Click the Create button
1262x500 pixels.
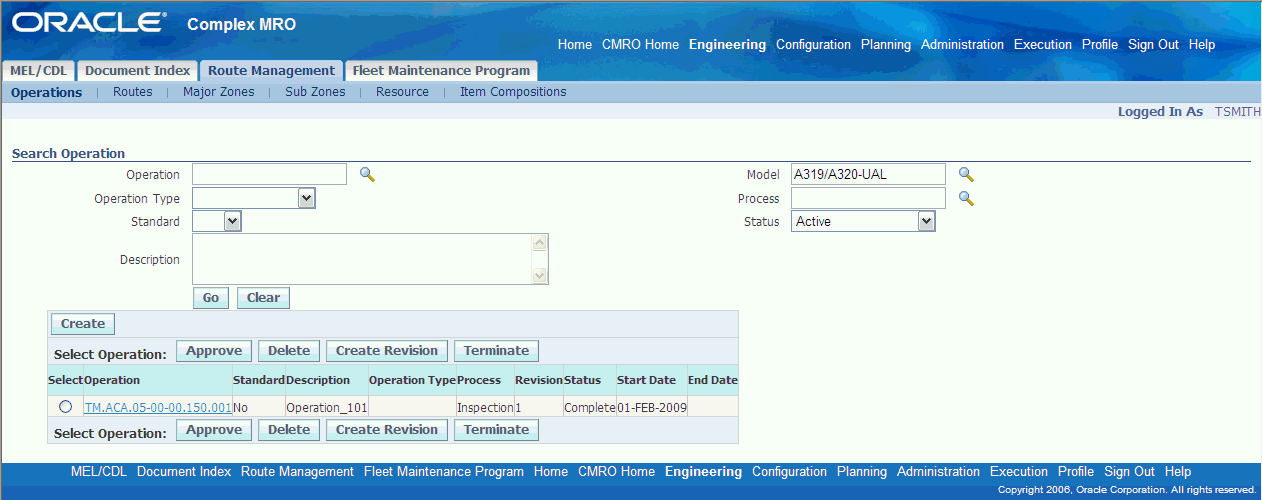83,324
